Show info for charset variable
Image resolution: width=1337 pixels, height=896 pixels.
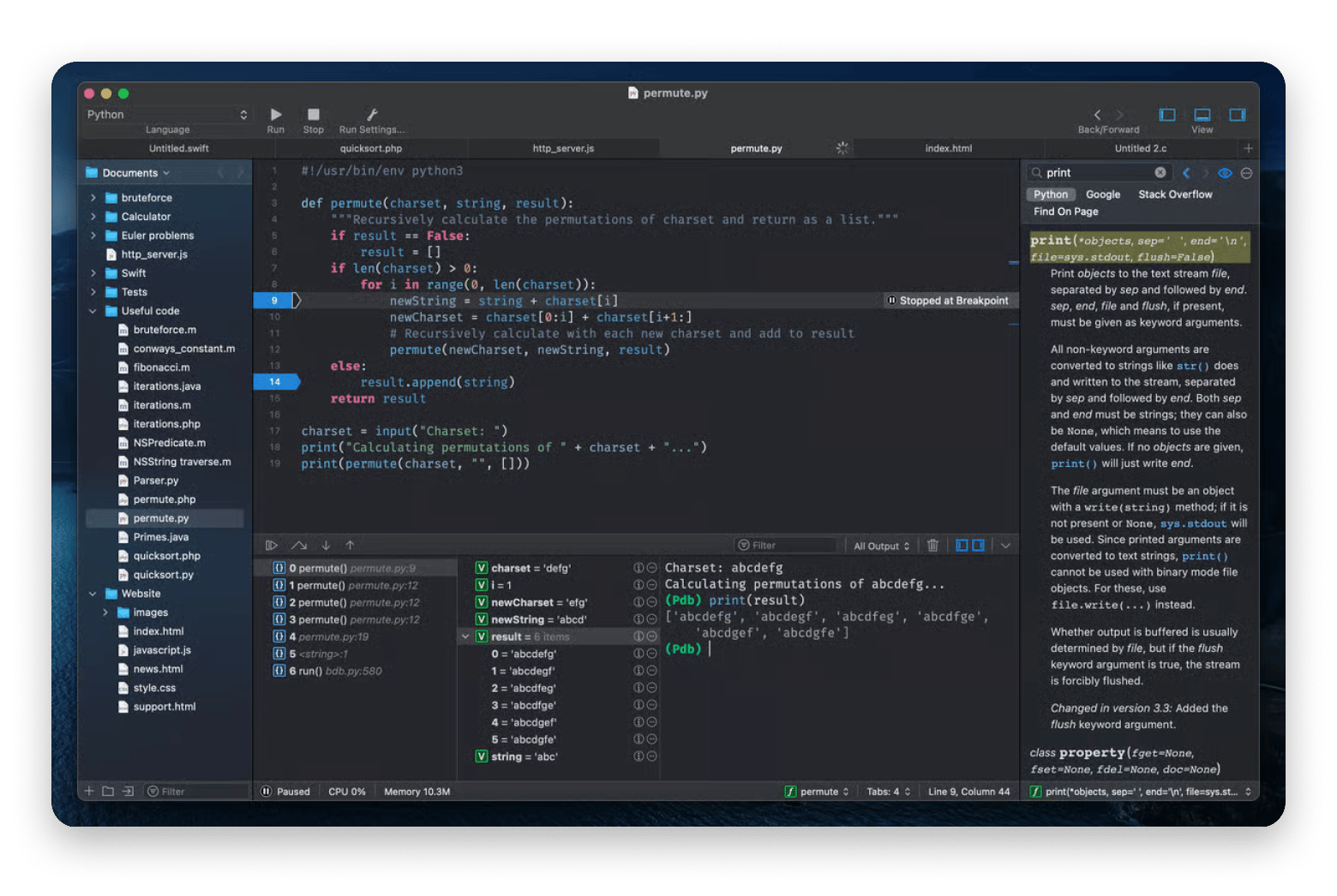click(639, 568)
